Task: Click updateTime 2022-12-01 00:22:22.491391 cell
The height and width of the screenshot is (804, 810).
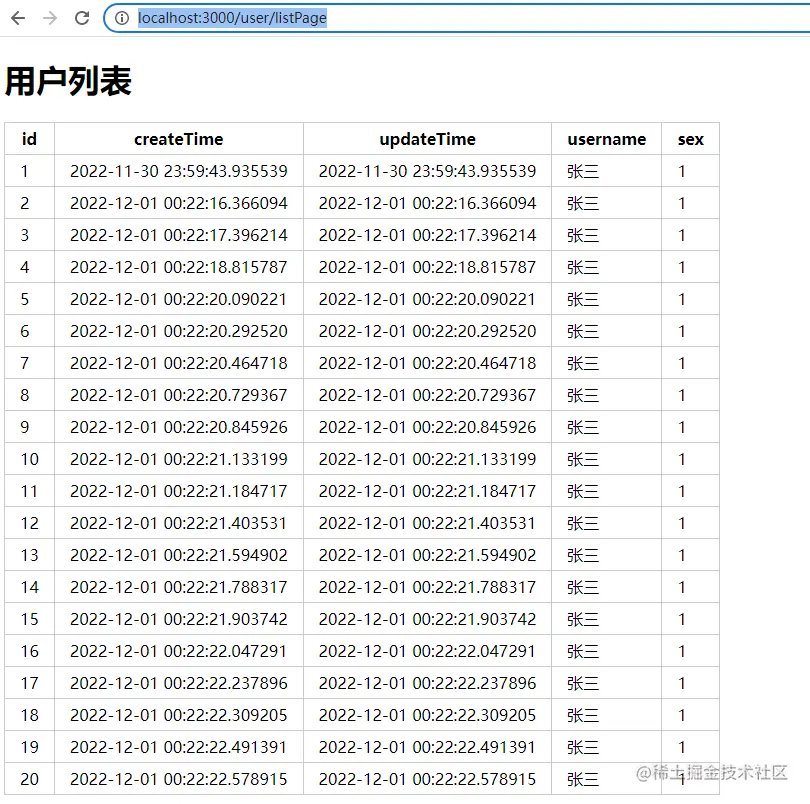Action: click(427, 747)
